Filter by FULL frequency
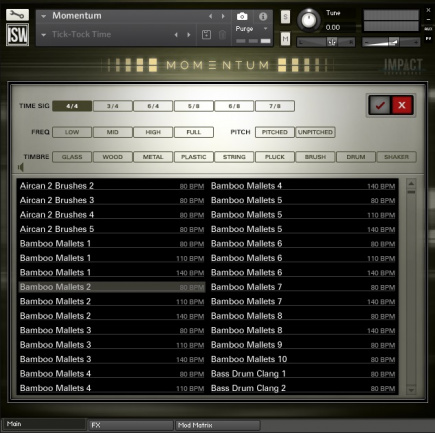Image resolution: width=435 pixels, height=433 pixels. pyautogui.click(x=194, y=132)
